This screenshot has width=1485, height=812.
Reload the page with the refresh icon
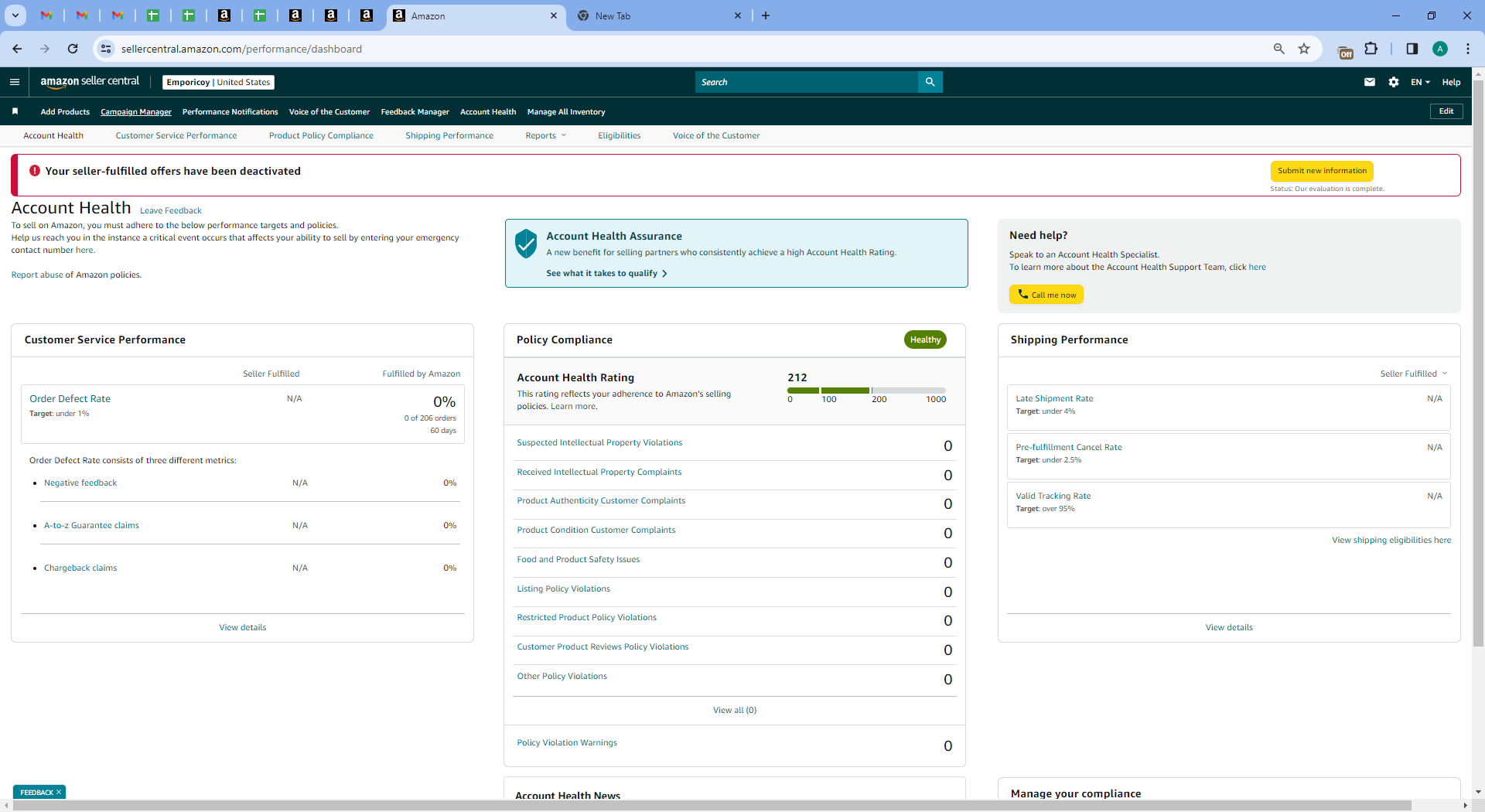coord(73,49)
